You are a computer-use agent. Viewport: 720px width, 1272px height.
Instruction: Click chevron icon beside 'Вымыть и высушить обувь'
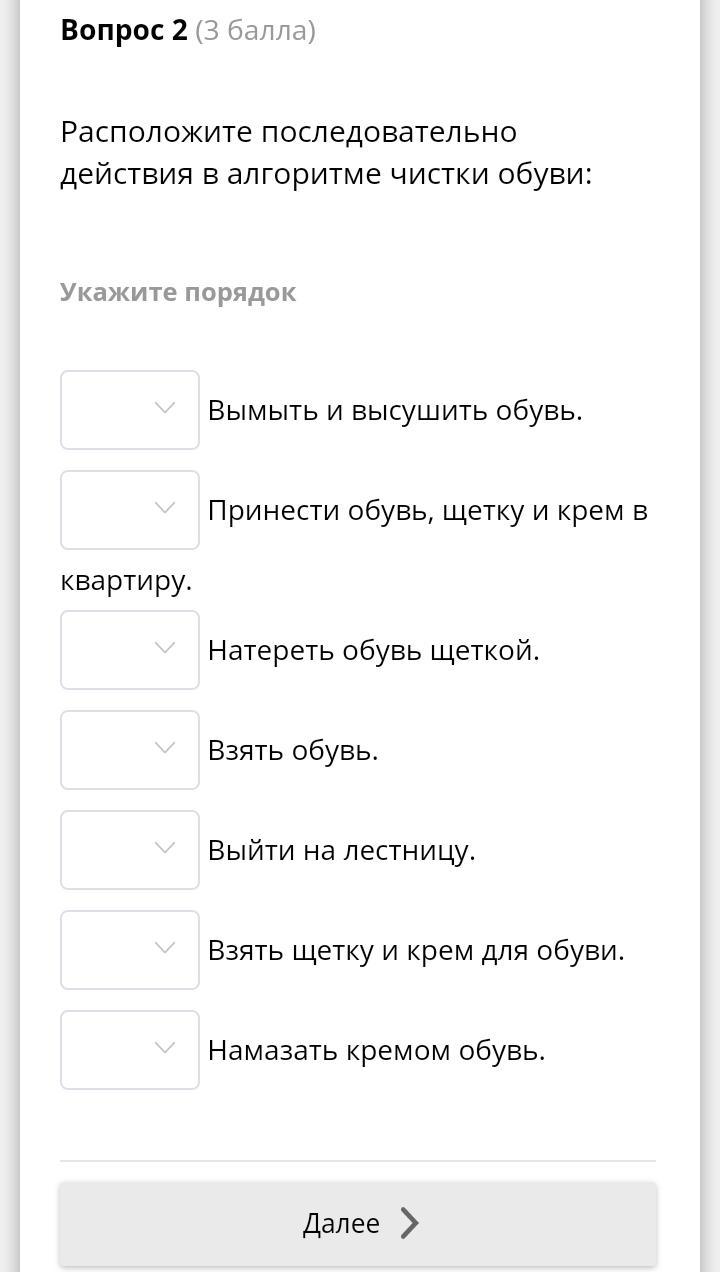pos(165,408)
